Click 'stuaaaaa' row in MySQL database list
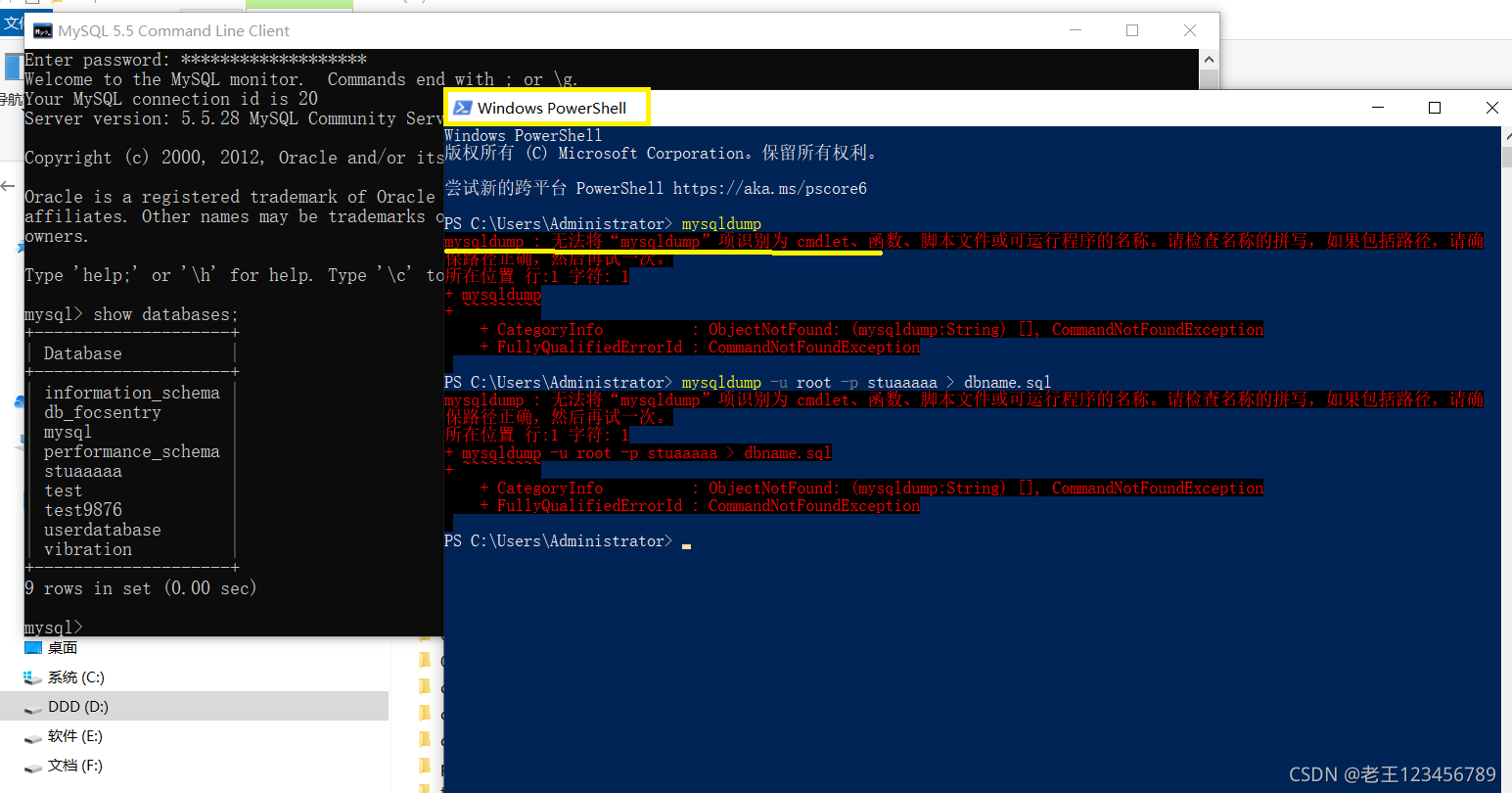Screen dimensions: 1512x793 tap(83, 471)
